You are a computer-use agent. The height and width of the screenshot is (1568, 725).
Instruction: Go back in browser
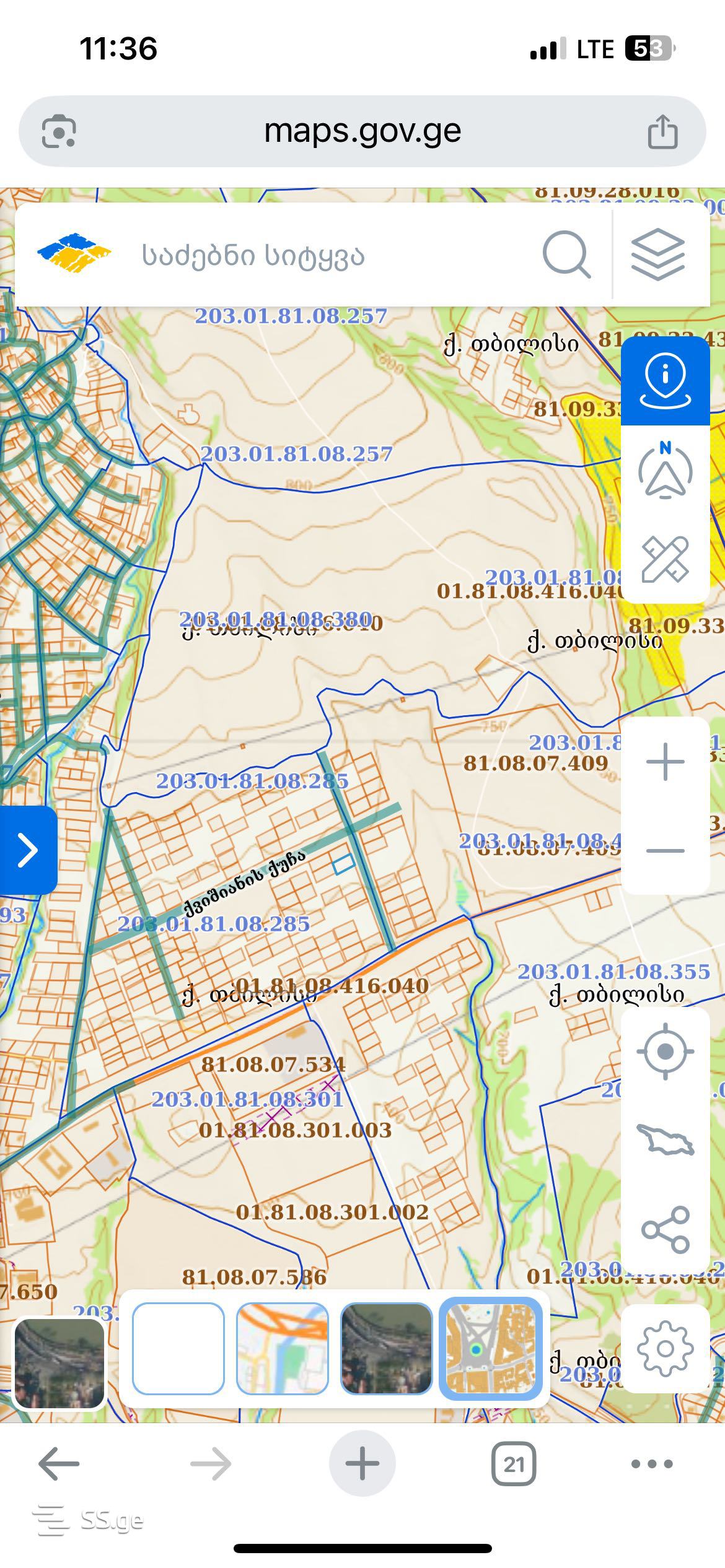[x=59, y=1464]
